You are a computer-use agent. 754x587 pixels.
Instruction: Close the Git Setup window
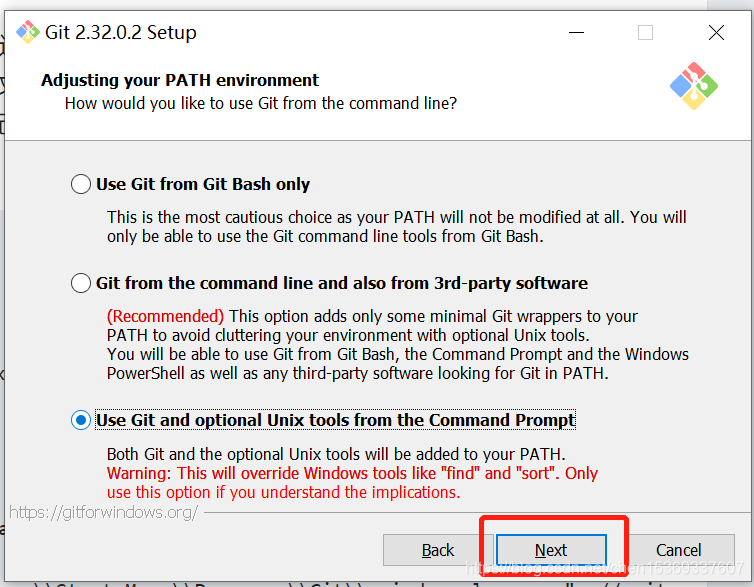[x=716, y=33]
